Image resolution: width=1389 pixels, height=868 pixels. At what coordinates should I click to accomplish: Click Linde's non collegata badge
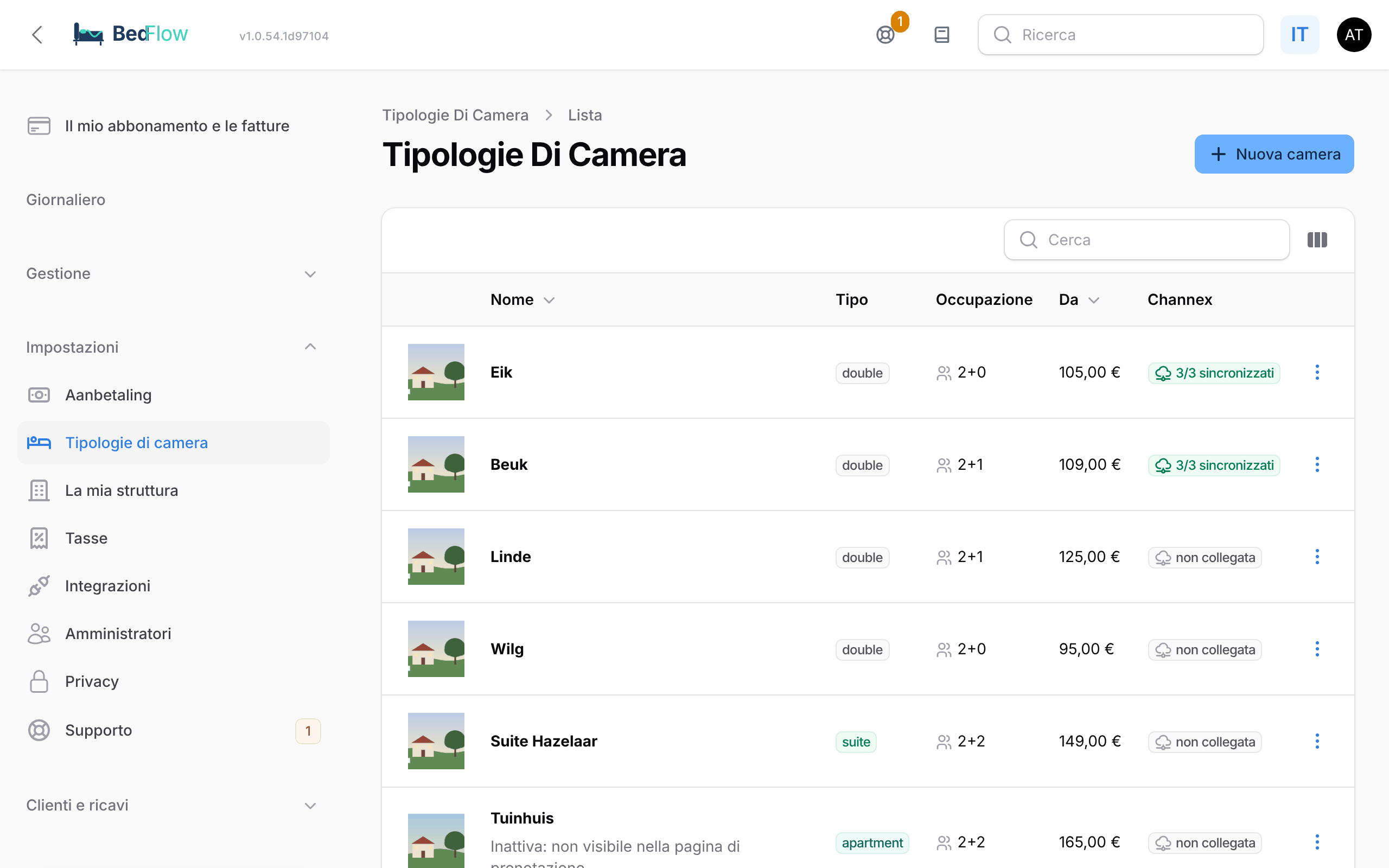(1205, 558)
